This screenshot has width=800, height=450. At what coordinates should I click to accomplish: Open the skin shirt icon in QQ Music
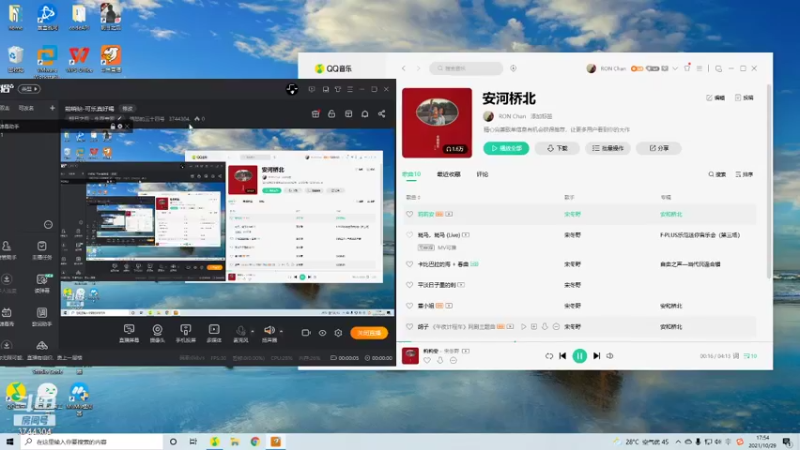tap(687, 68)
